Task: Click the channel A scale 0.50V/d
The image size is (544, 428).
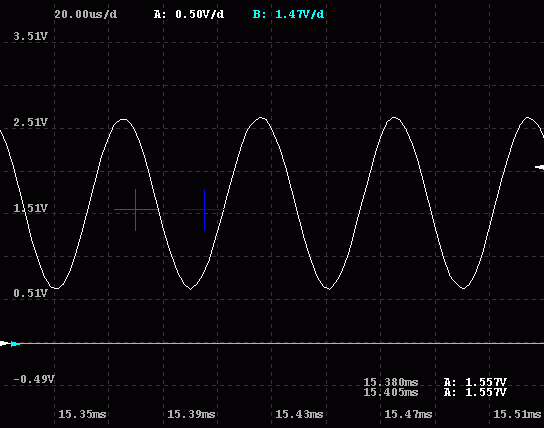Action: [189, 14]
